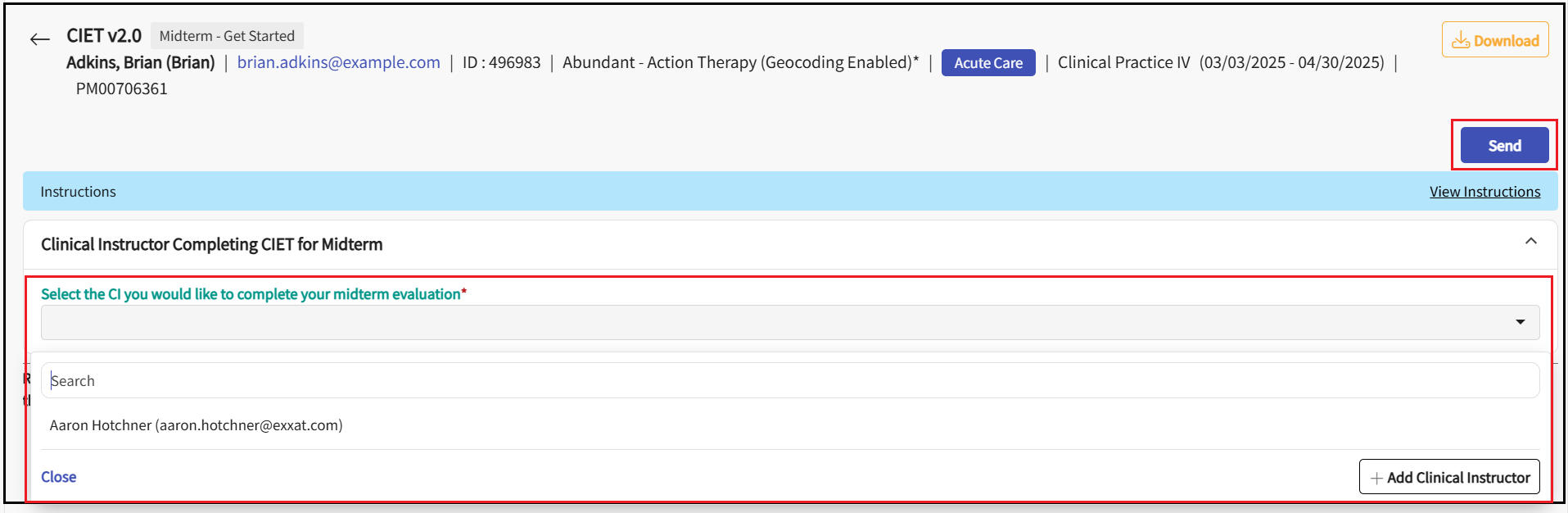Click the plus Add Clinical Instructor button
The width and height of the screenshot is (1568, 513).
1449,477
